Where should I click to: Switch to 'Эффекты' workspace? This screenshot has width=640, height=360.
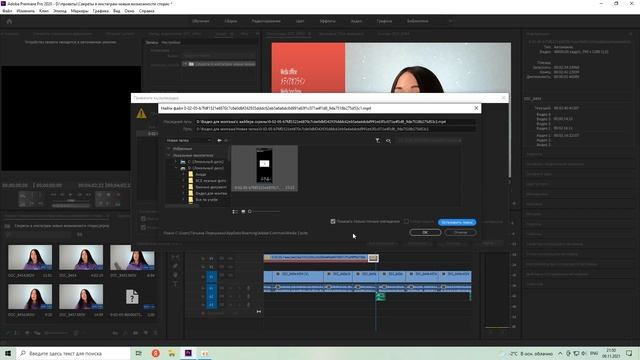(327, 21)
